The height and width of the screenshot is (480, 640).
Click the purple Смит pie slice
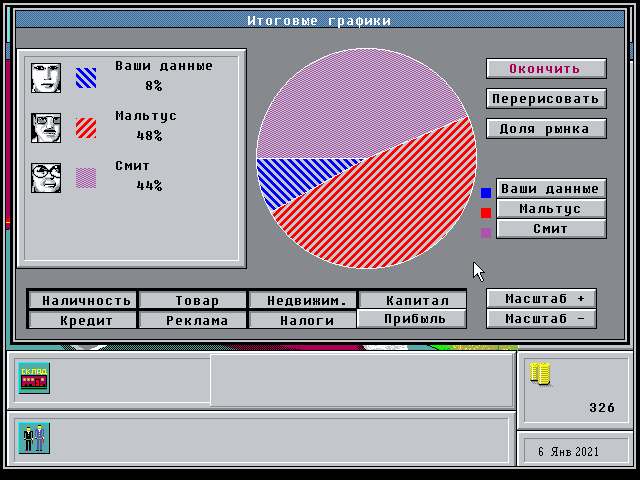pos(355,106)
